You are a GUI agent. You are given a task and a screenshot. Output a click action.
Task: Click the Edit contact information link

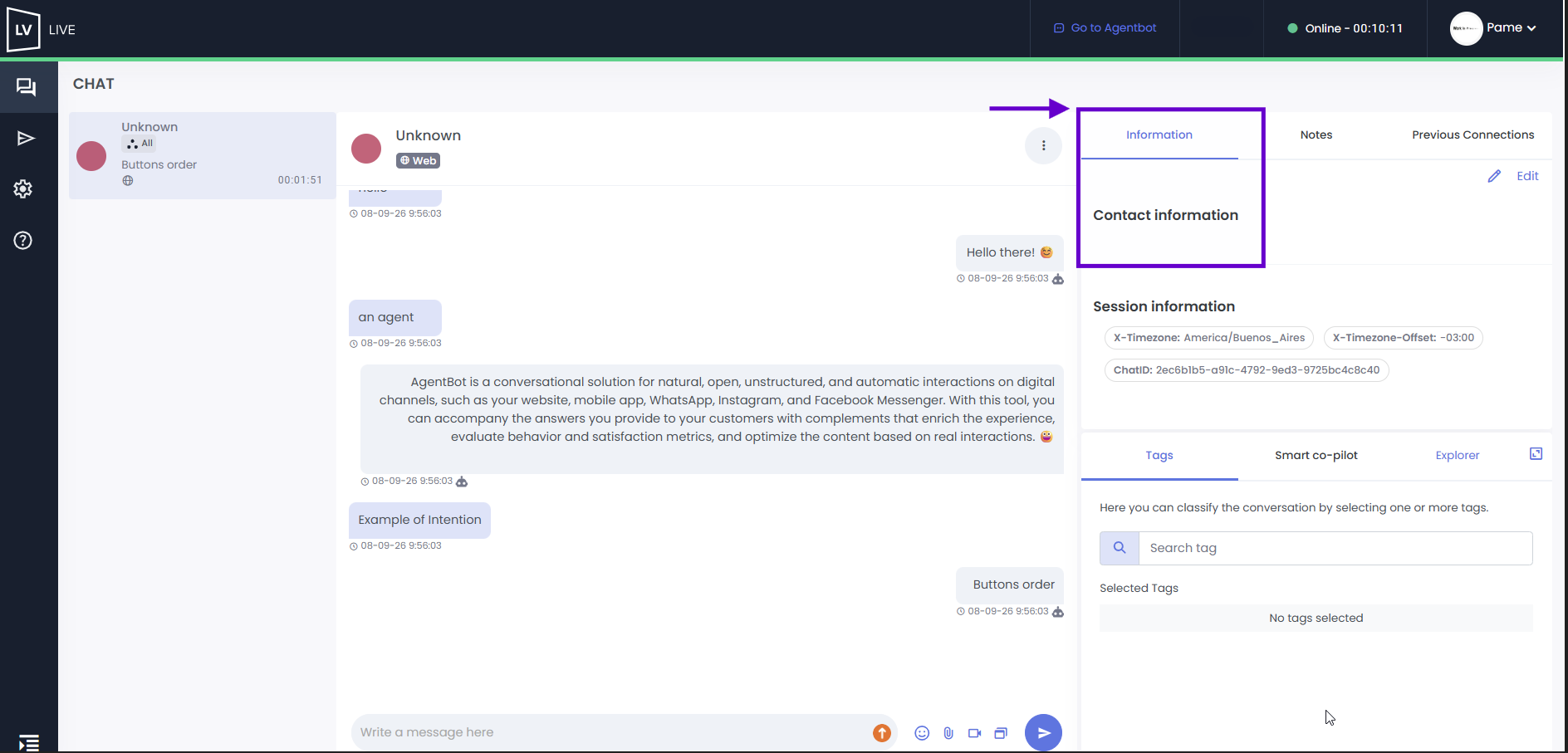(1527, 176)
